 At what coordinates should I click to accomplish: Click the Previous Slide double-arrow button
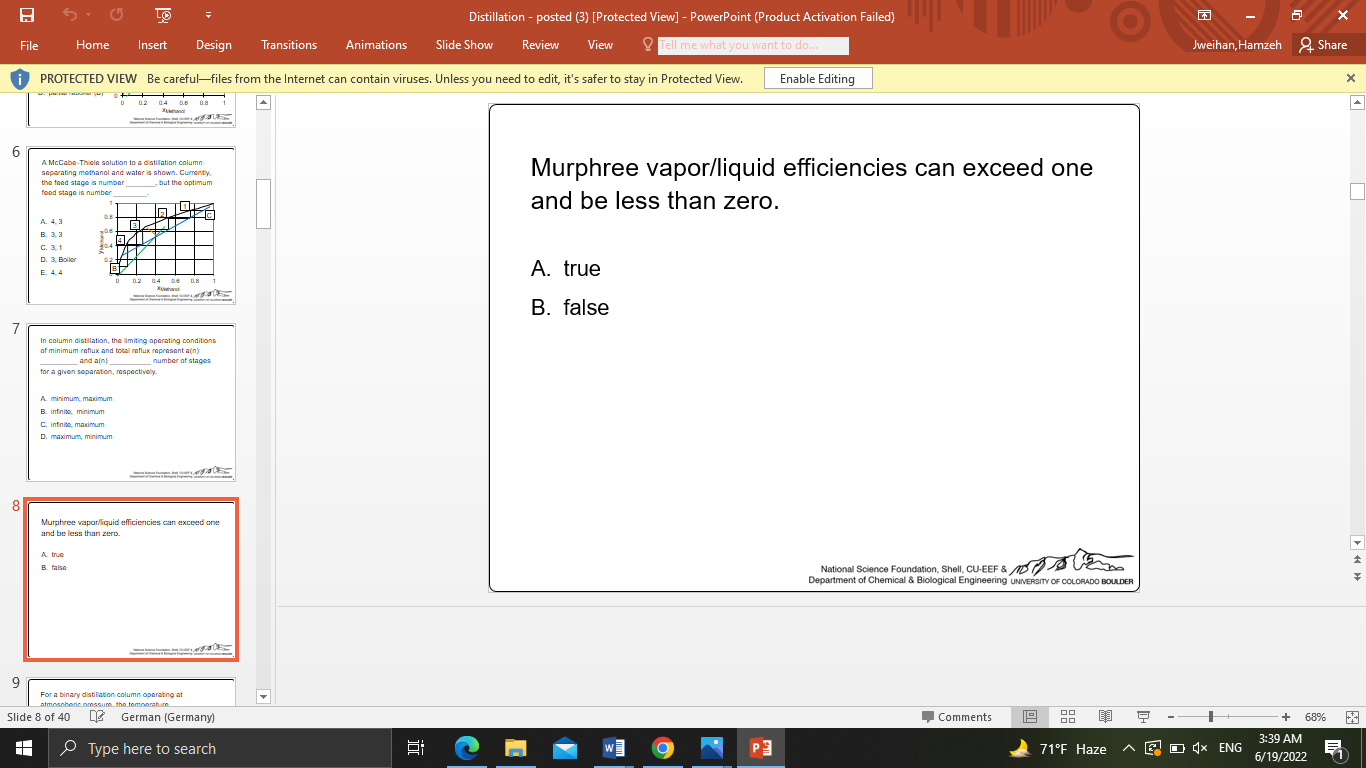coord(1357,560)
